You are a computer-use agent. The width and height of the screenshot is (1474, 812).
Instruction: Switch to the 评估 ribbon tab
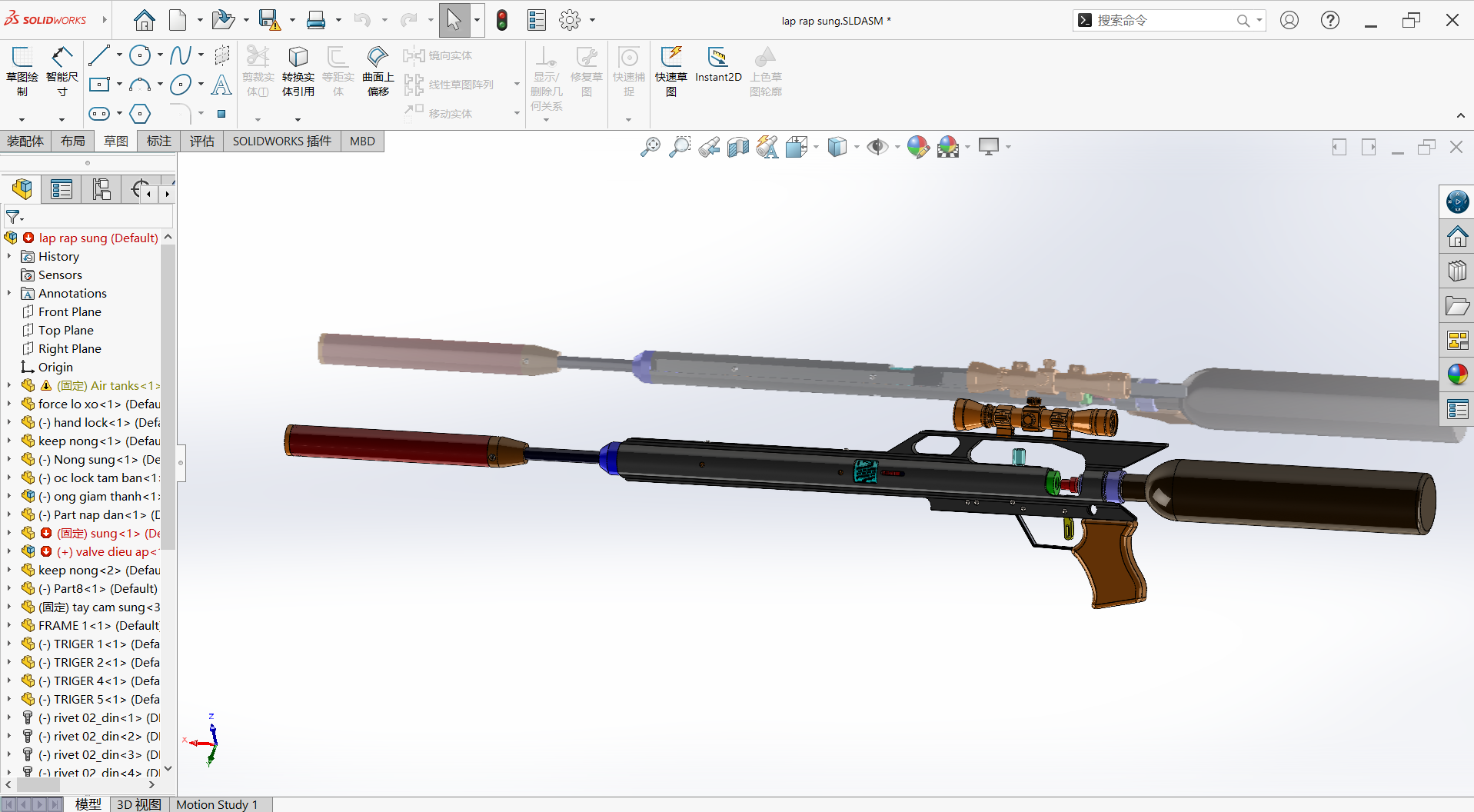[202, 141]
